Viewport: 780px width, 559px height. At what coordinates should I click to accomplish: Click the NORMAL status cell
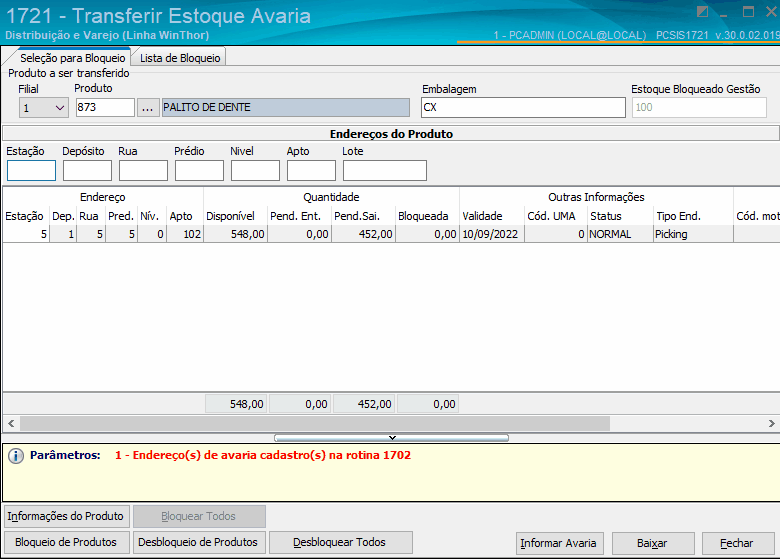click(620, 234)
